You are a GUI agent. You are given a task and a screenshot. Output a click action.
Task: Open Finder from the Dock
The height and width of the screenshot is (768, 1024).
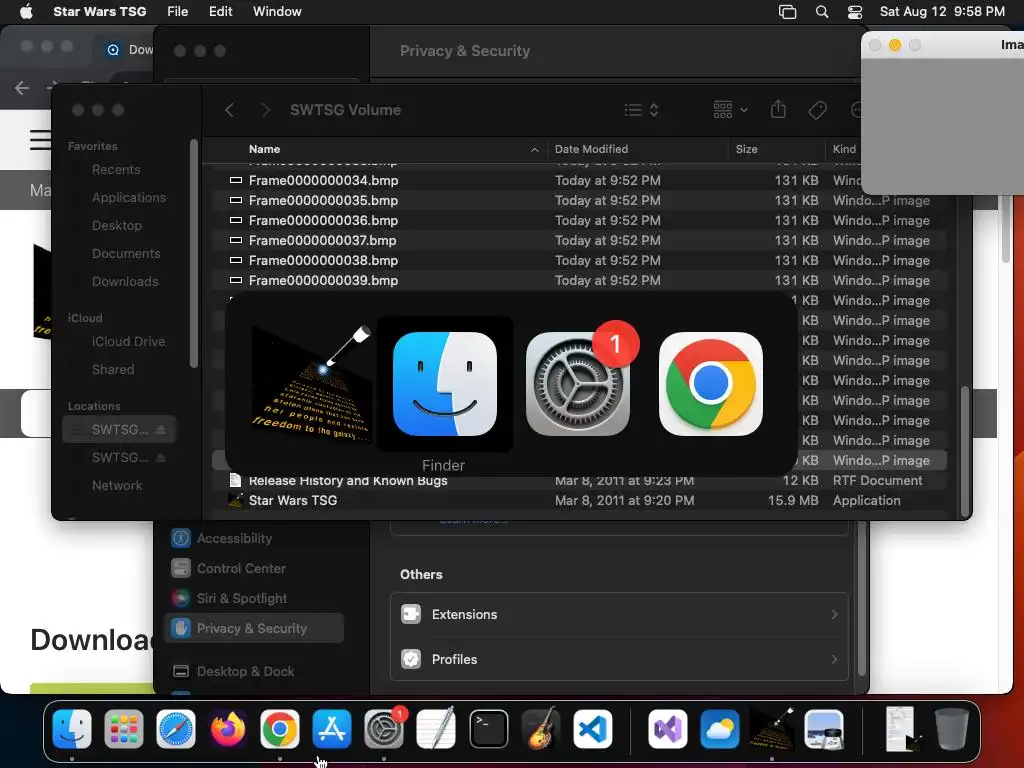click(x=72, y=729)
